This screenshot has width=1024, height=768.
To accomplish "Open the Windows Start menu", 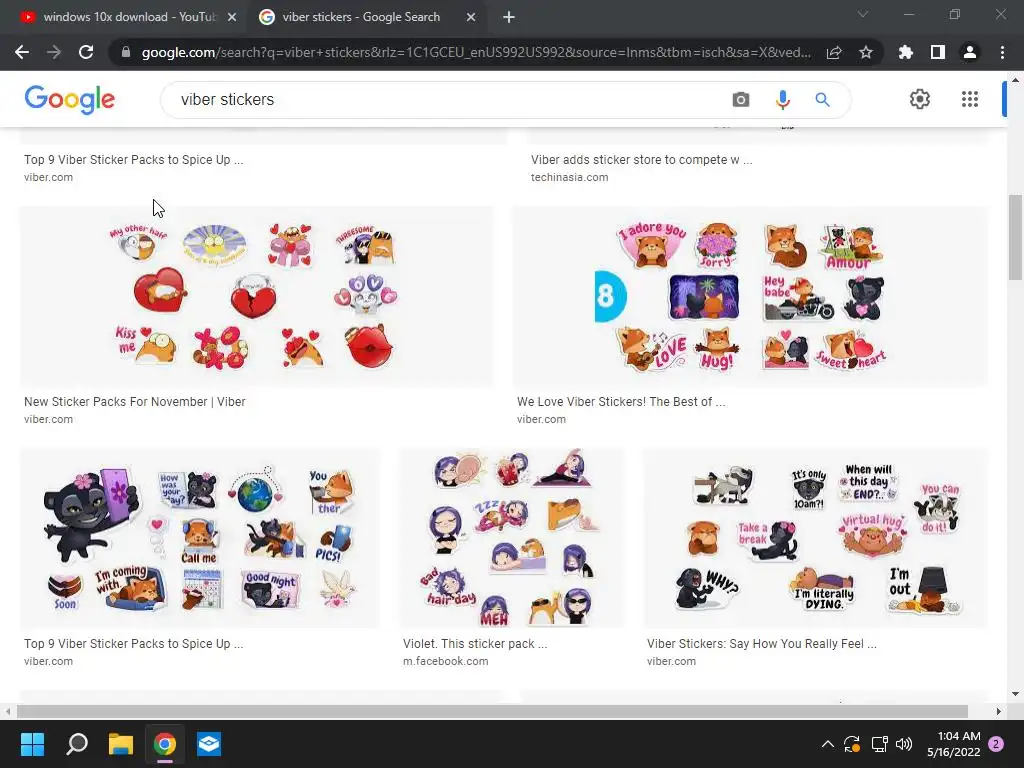I will coord(32,744).
